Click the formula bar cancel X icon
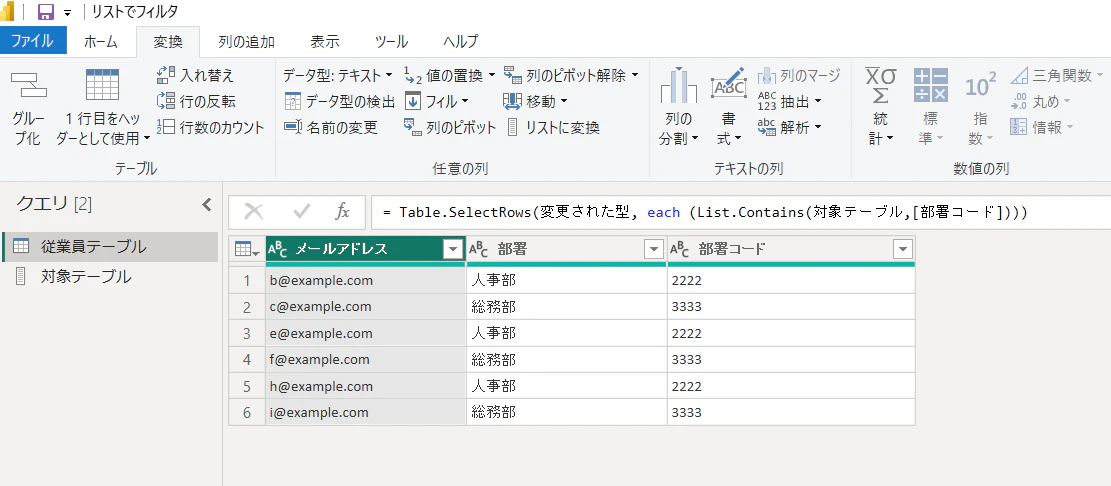 [x=254, y=212]
